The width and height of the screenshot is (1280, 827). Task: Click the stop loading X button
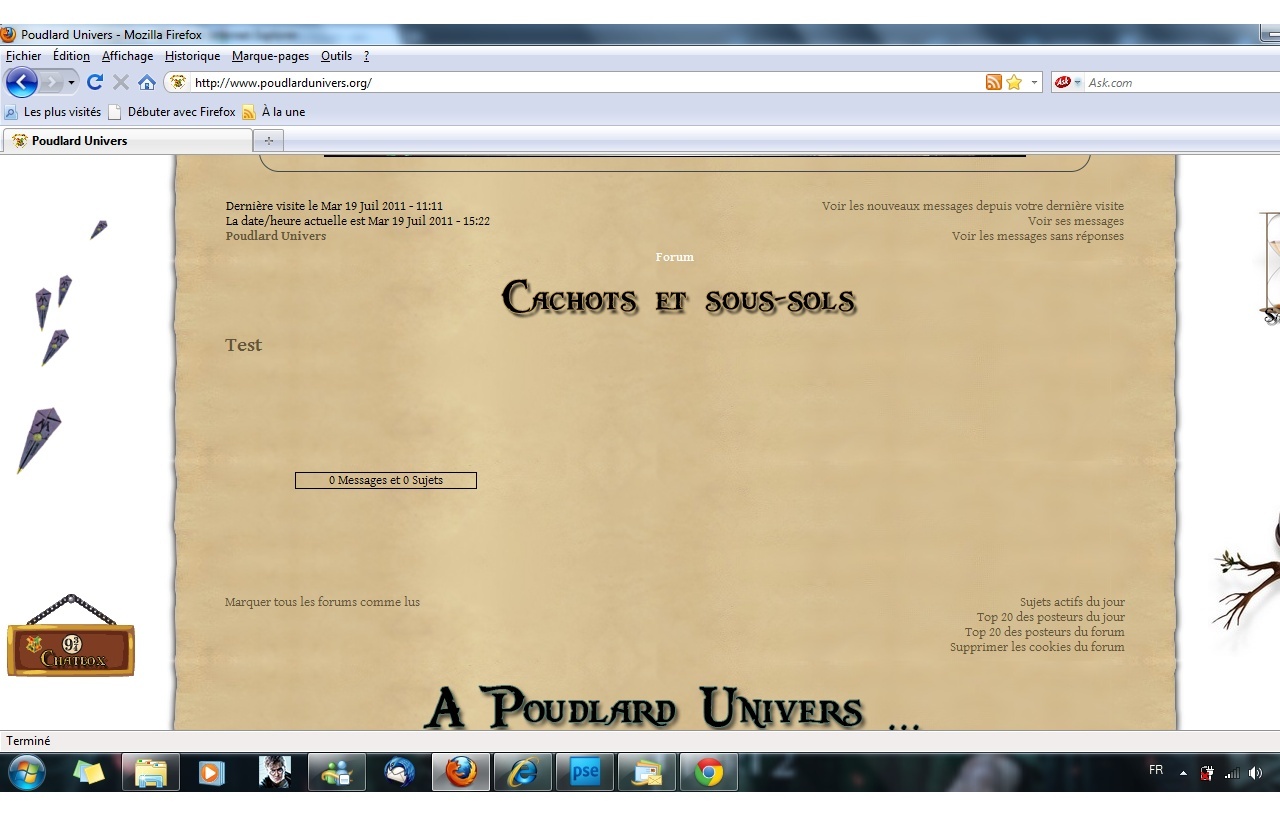[x=121, y=82]
